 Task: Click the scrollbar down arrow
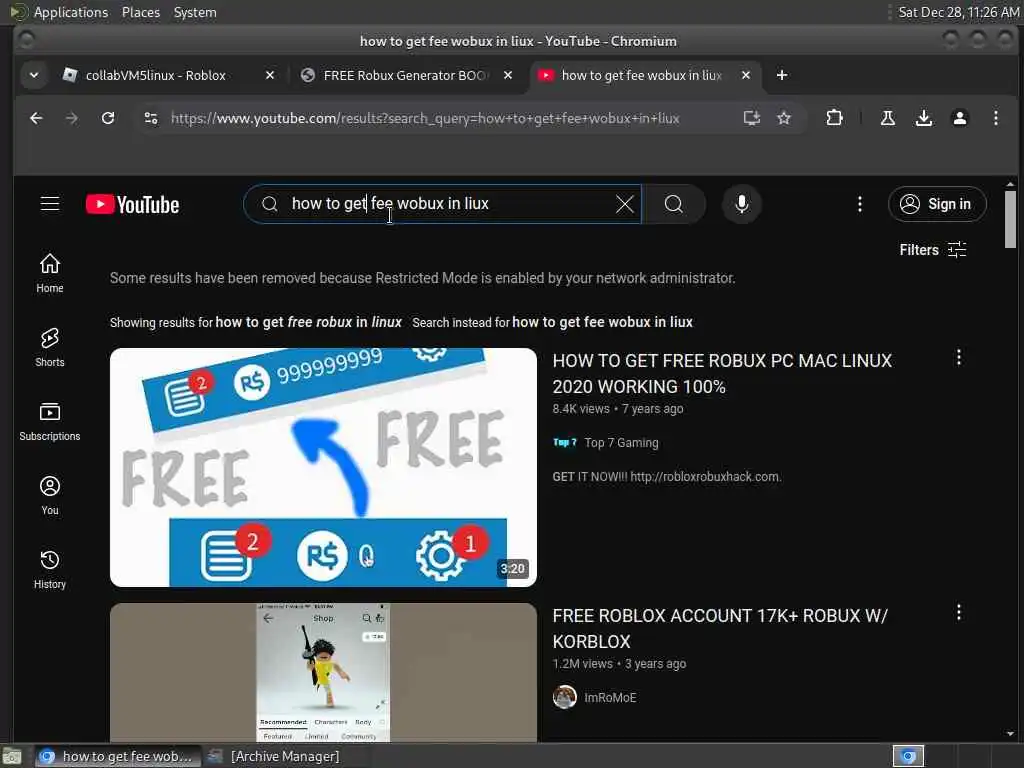(1010, 734)
